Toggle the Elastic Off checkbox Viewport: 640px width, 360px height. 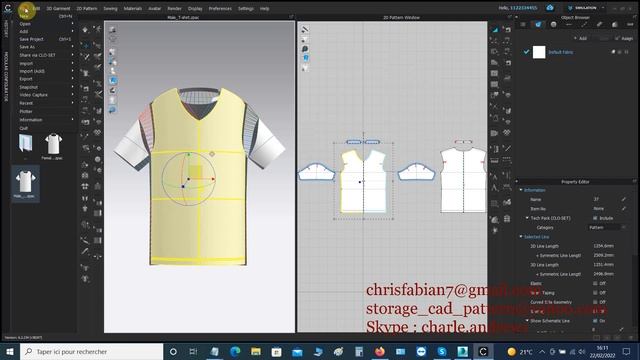595,283
